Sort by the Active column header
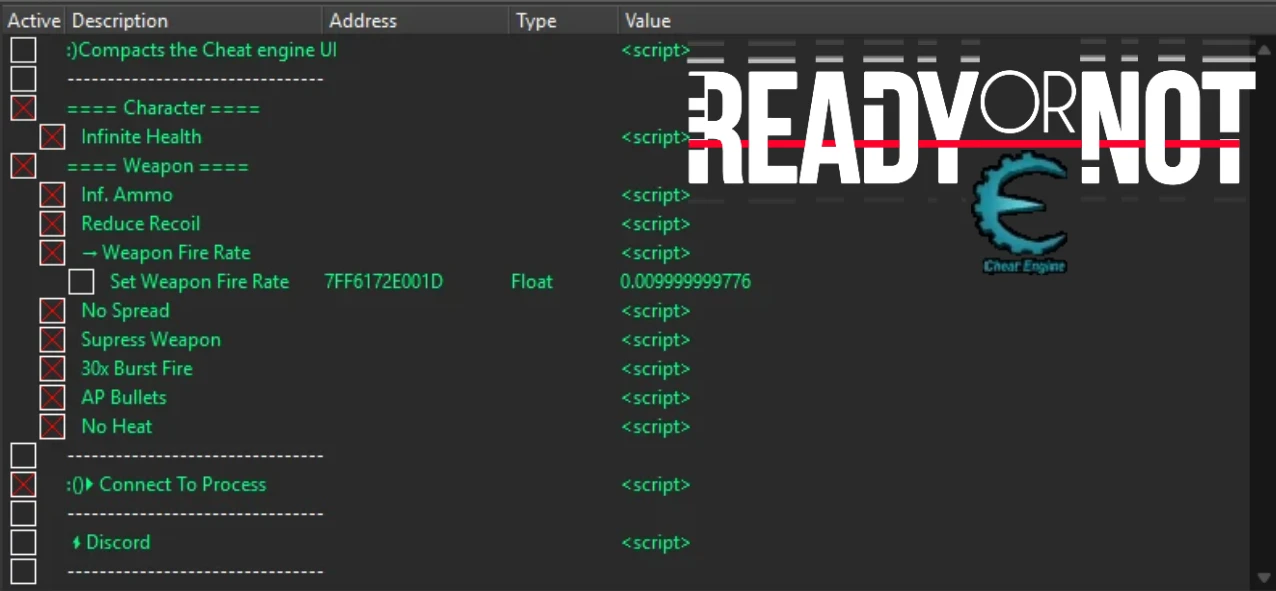 pos(34,20)
